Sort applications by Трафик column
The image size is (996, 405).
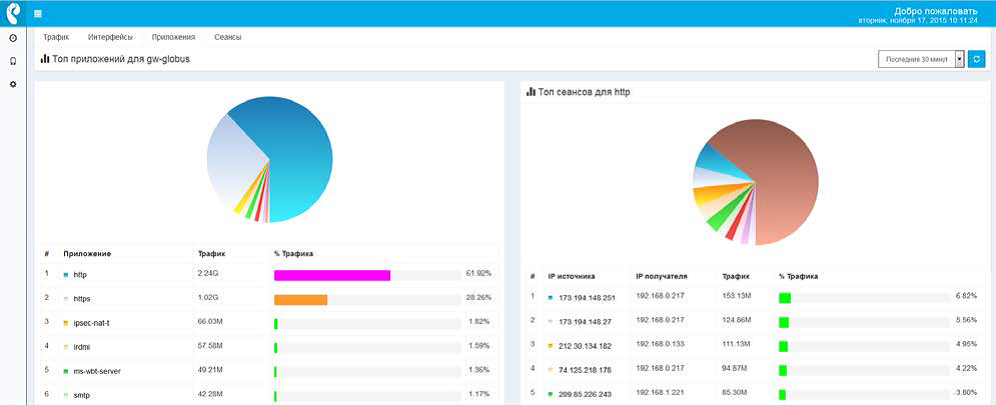pos(212,253)
